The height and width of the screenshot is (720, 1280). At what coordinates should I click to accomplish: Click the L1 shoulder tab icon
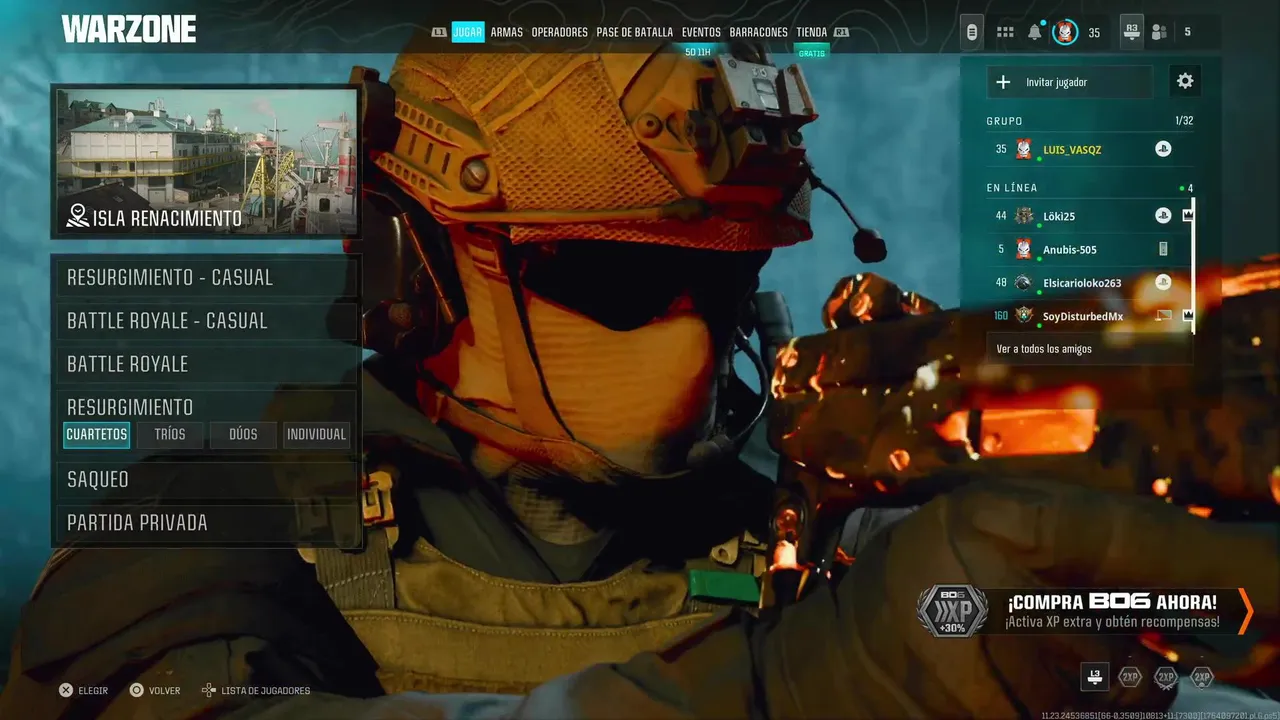tap(439, 32)
